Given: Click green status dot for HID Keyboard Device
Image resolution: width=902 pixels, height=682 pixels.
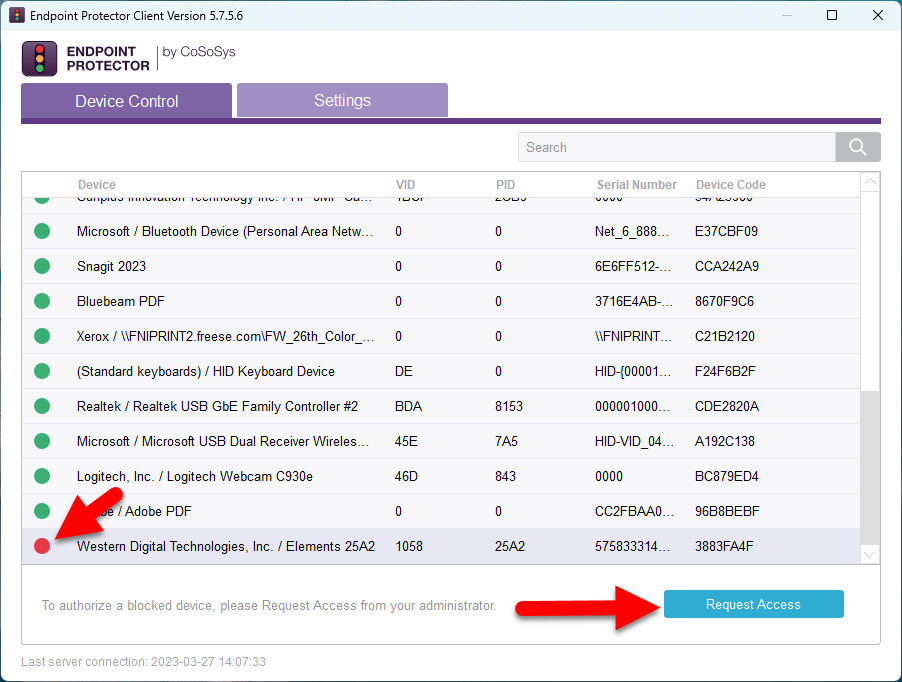Looking at the screenshot, I should [42, 371].
